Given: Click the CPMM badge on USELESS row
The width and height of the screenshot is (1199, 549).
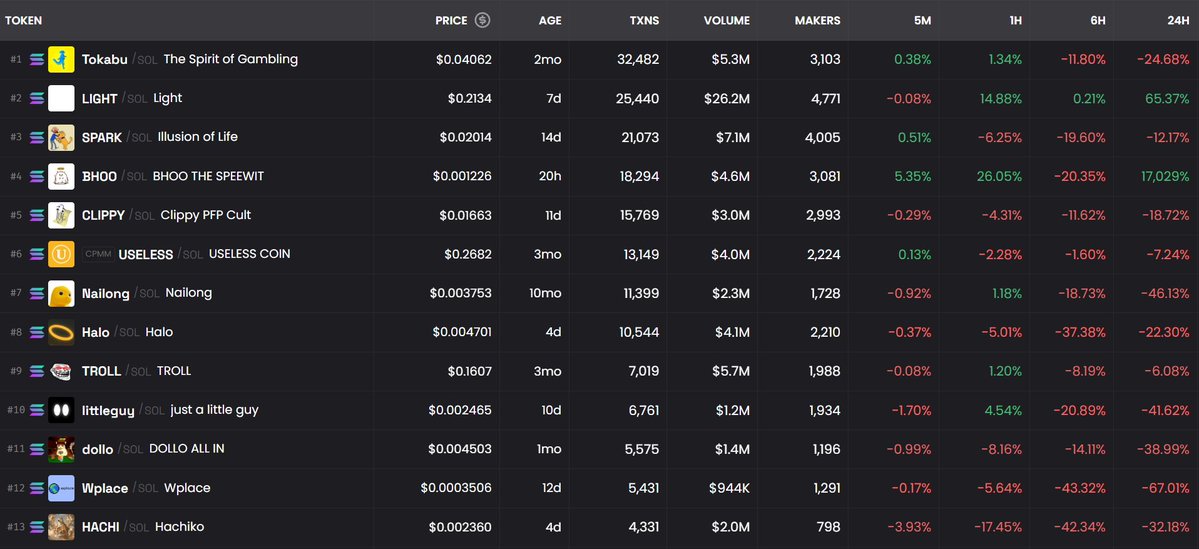Looking at the screenshot, I should pyautogui.click(x=98, y=254).
